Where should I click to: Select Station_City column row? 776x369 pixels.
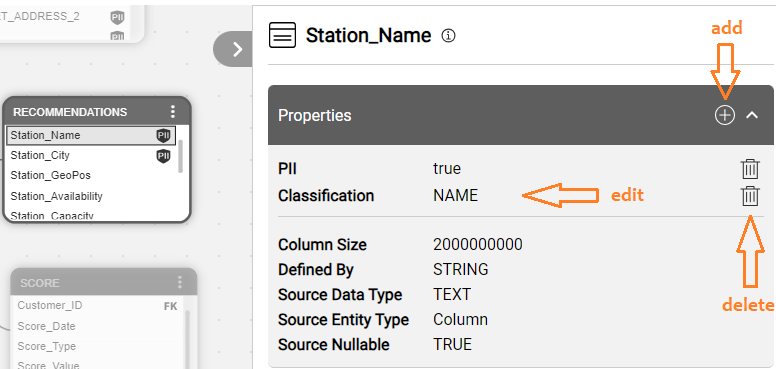tap(90, 155)
